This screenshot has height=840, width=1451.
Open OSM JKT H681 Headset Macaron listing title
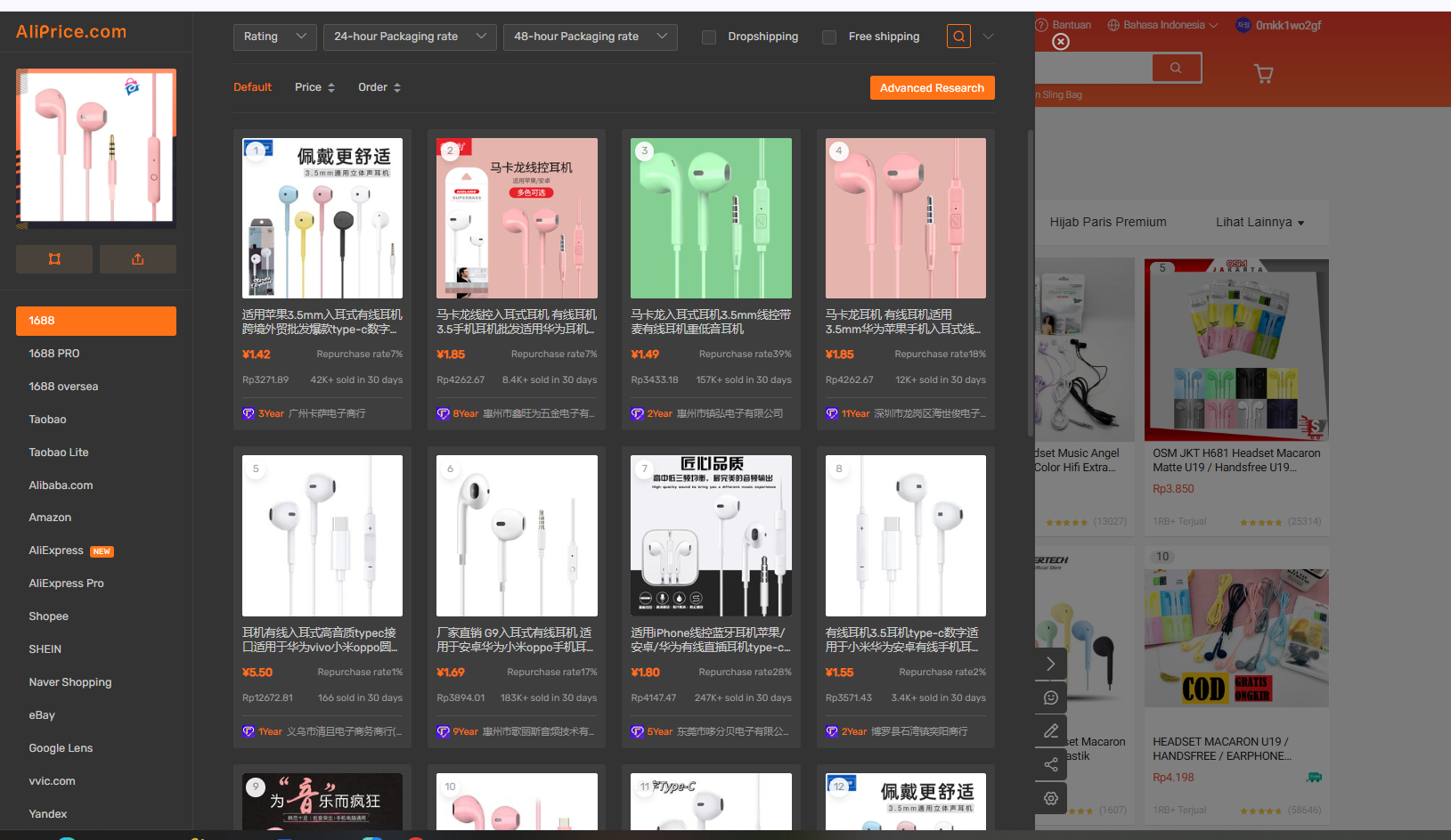1236,461
